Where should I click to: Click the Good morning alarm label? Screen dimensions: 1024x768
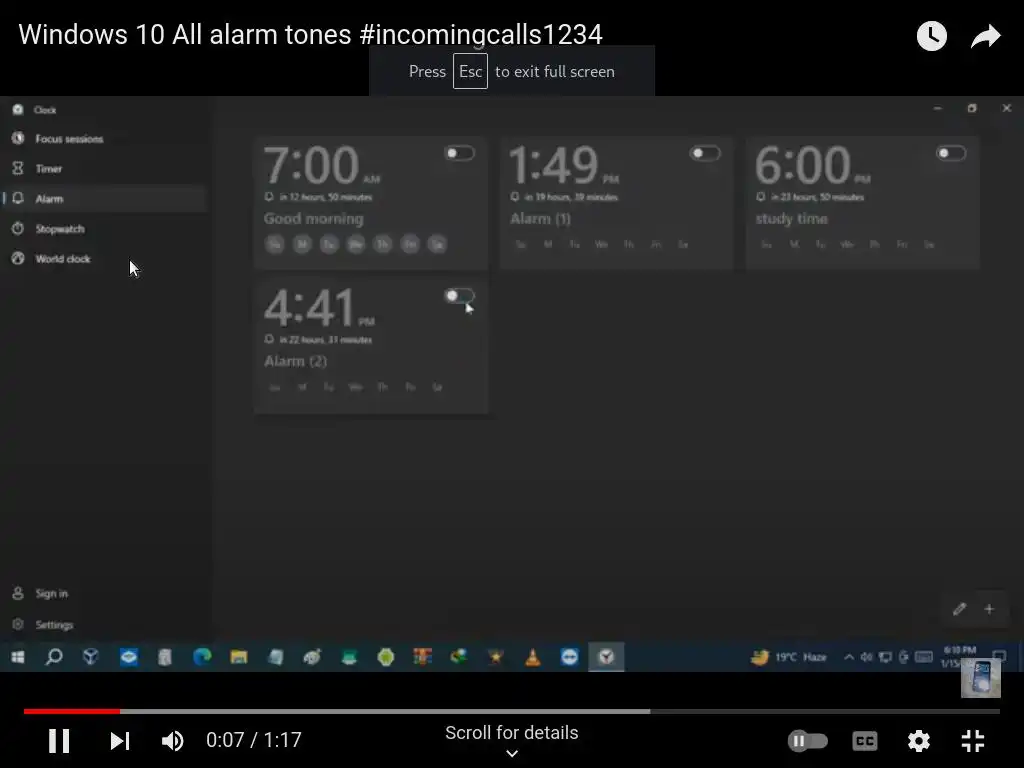point(313,219)
